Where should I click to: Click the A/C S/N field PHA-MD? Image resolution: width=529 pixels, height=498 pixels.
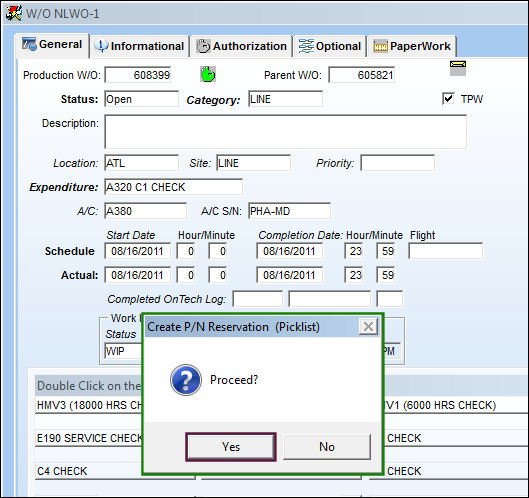pyautogui.click(x=289, y=211)
